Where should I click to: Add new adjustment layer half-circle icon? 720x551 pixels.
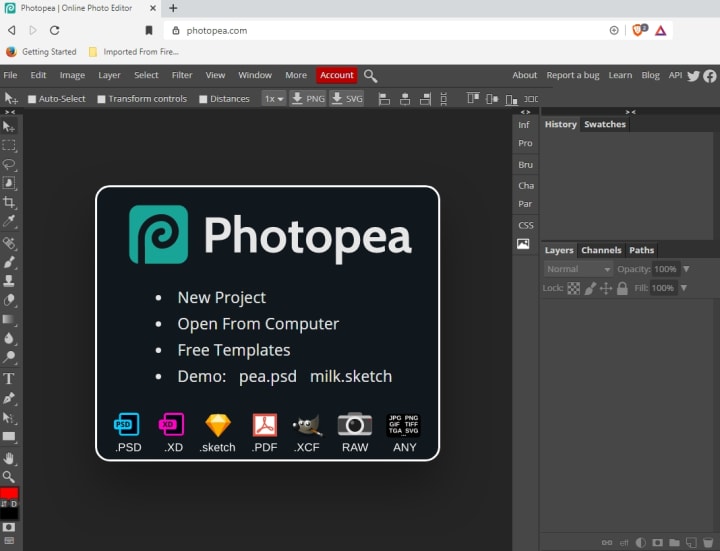pyautogui.click(x=640, y=542)
